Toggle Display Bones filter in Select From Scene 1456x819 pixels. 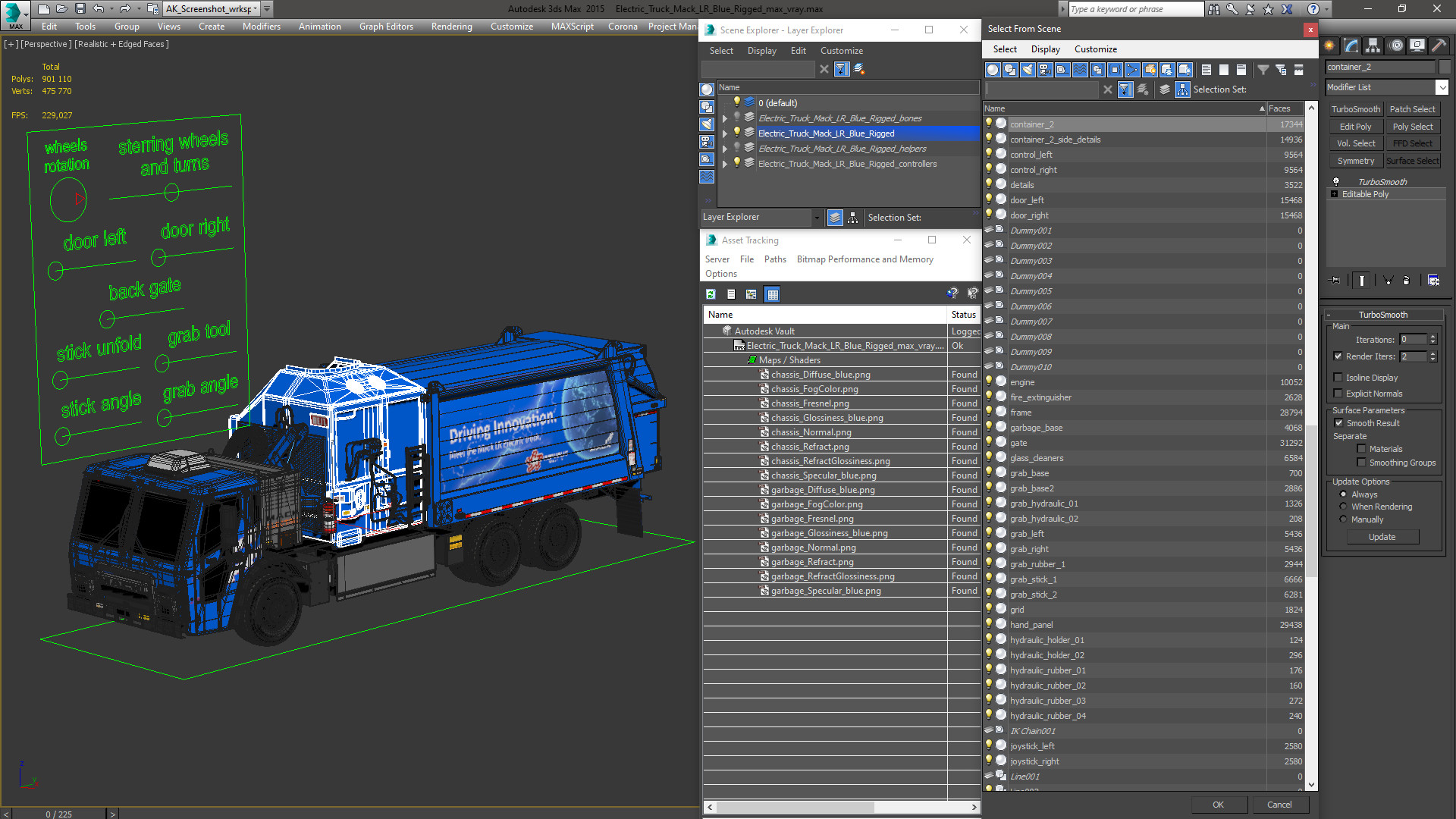pyautogui.click(x=1132, y=70)
